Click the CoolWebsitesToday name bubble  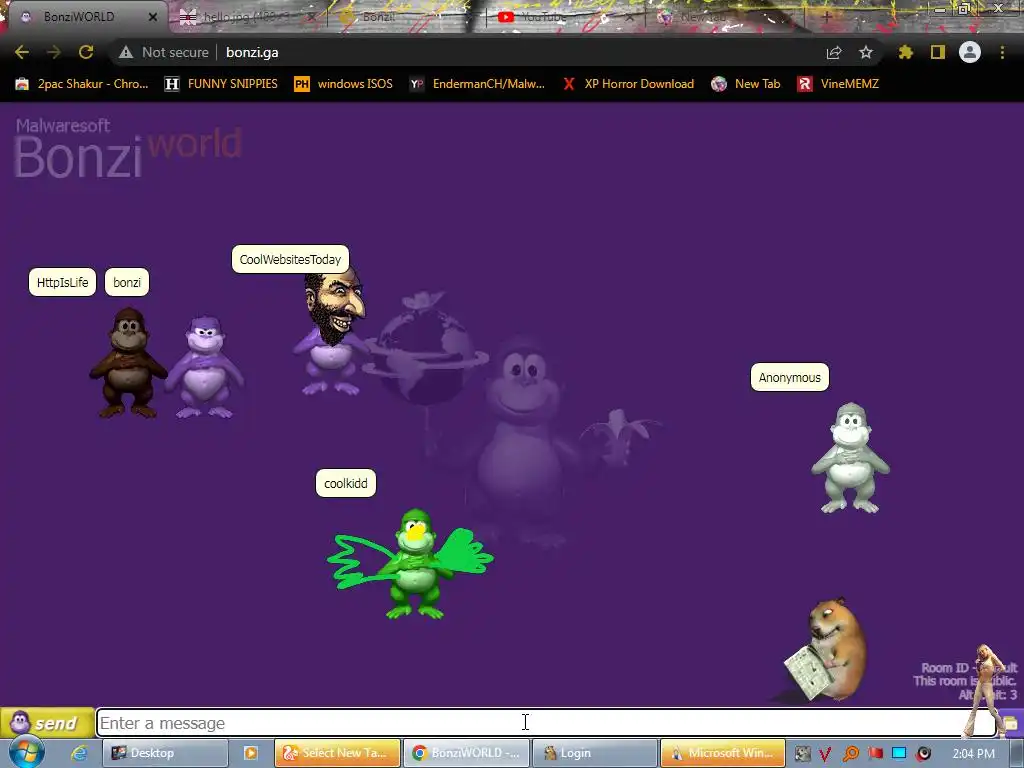pos(291,259)
